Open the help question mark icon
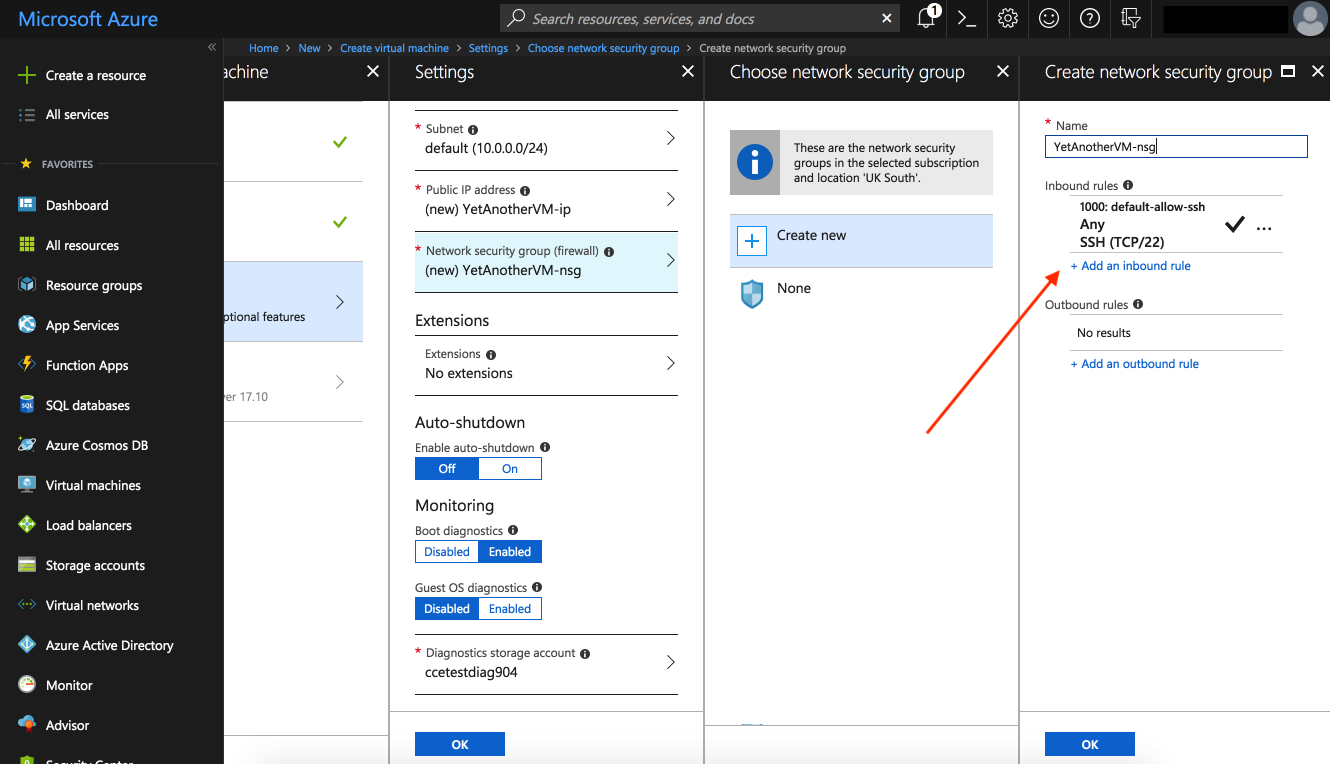The image size is (1330, 764). pos(1090,18)
